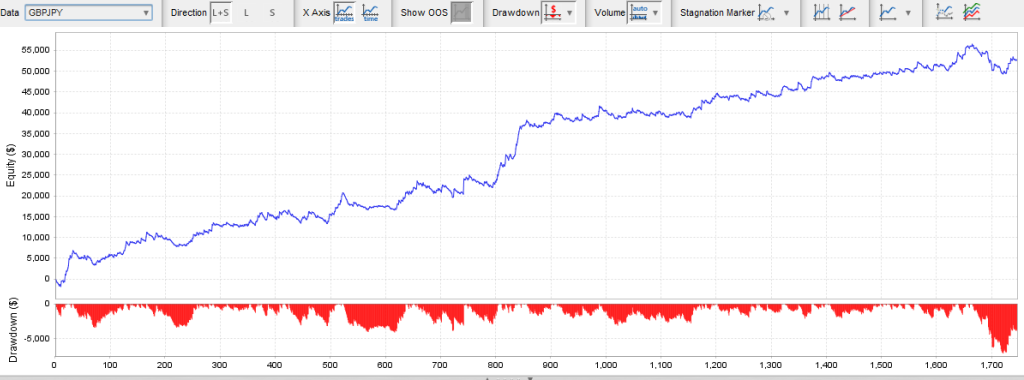Click the -5,000 drawdown axis value
This screenshot has width=1024, height=380.
pyautogui.click(x=38, y=338)
